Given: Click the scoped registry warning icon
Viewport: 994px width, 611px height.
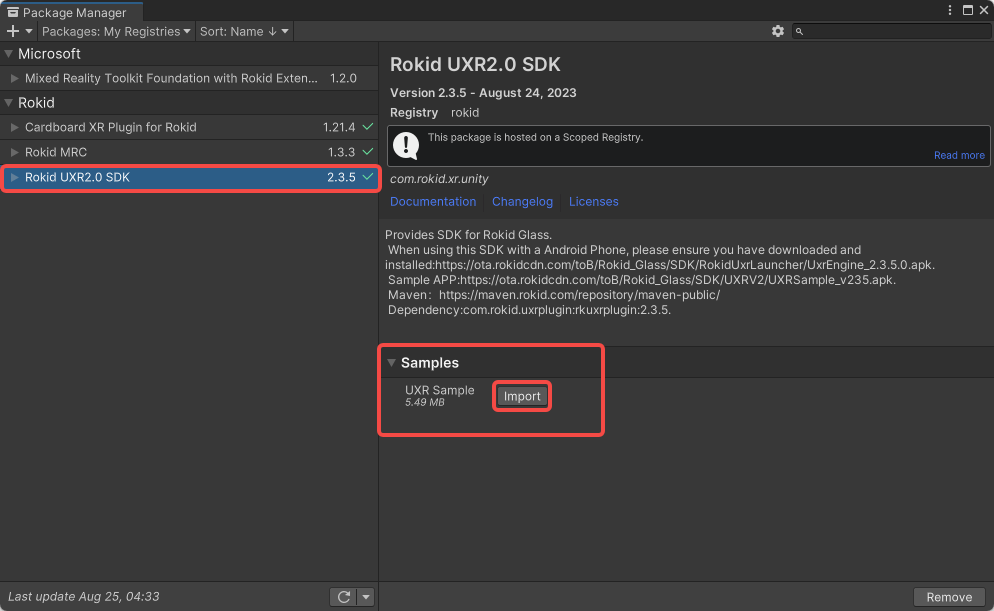Looking at the screenshot, I should point(406,146).
